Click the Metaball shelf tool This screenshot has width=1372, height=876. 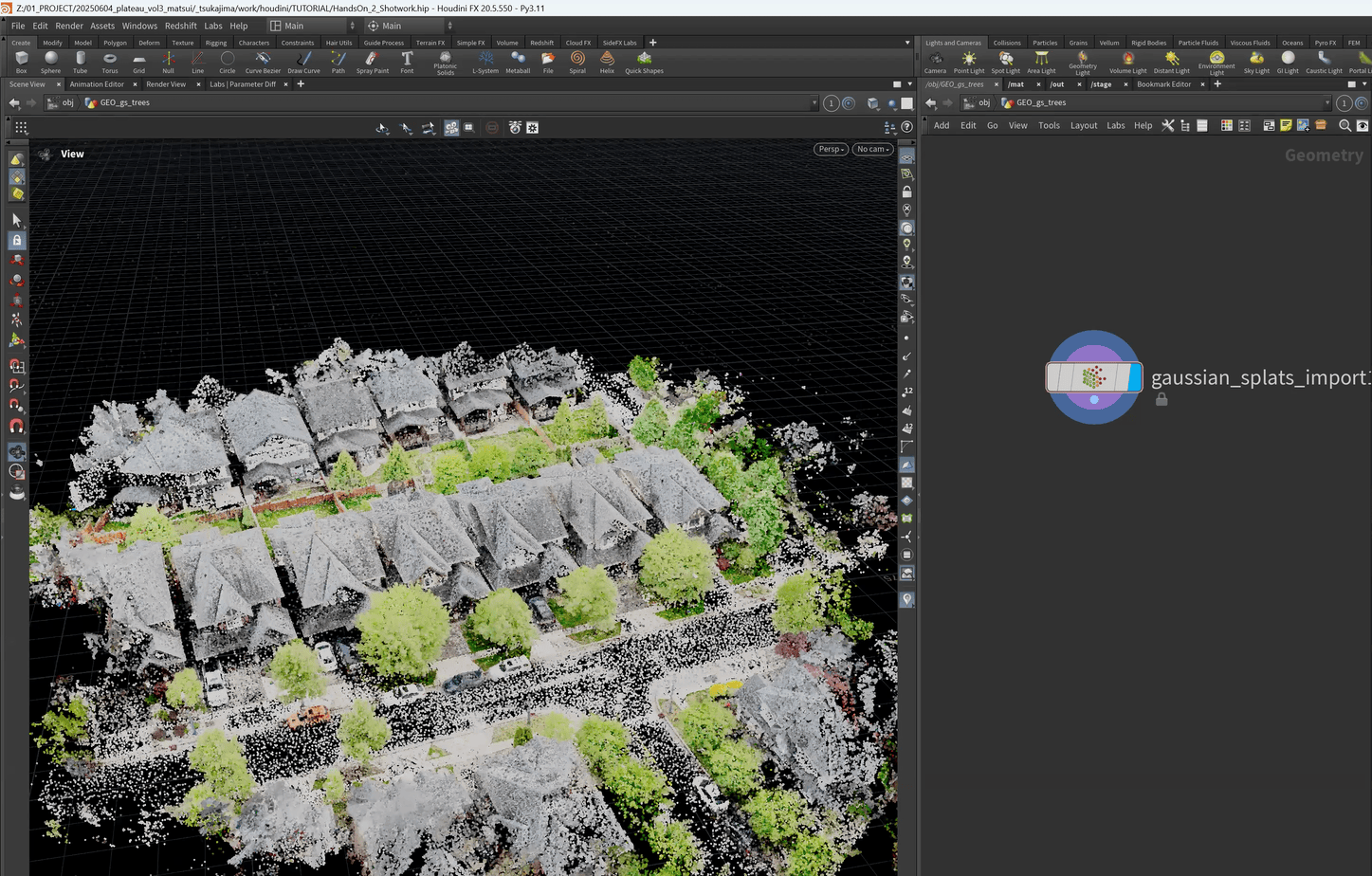pos(518,62)
